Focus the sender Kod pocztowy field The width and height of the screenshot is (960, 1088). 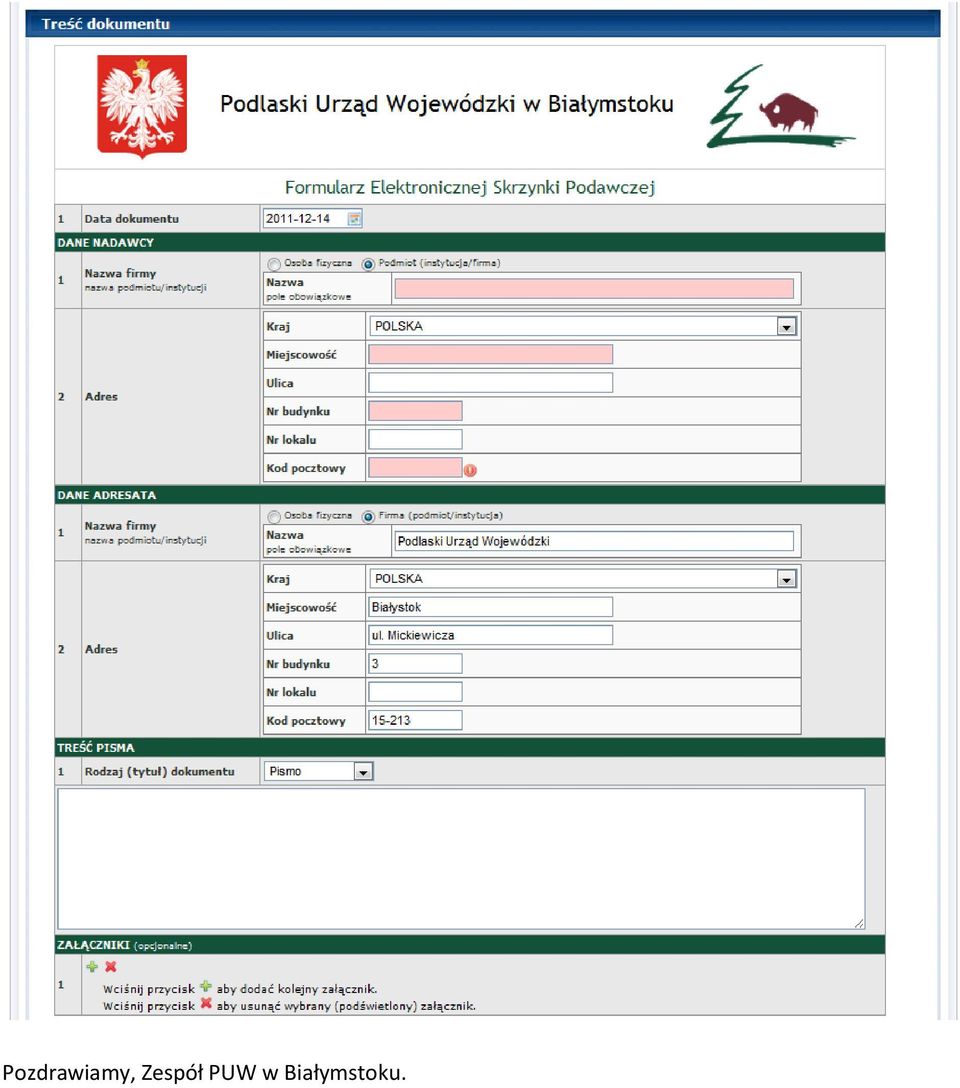click(x=415, y=468)
